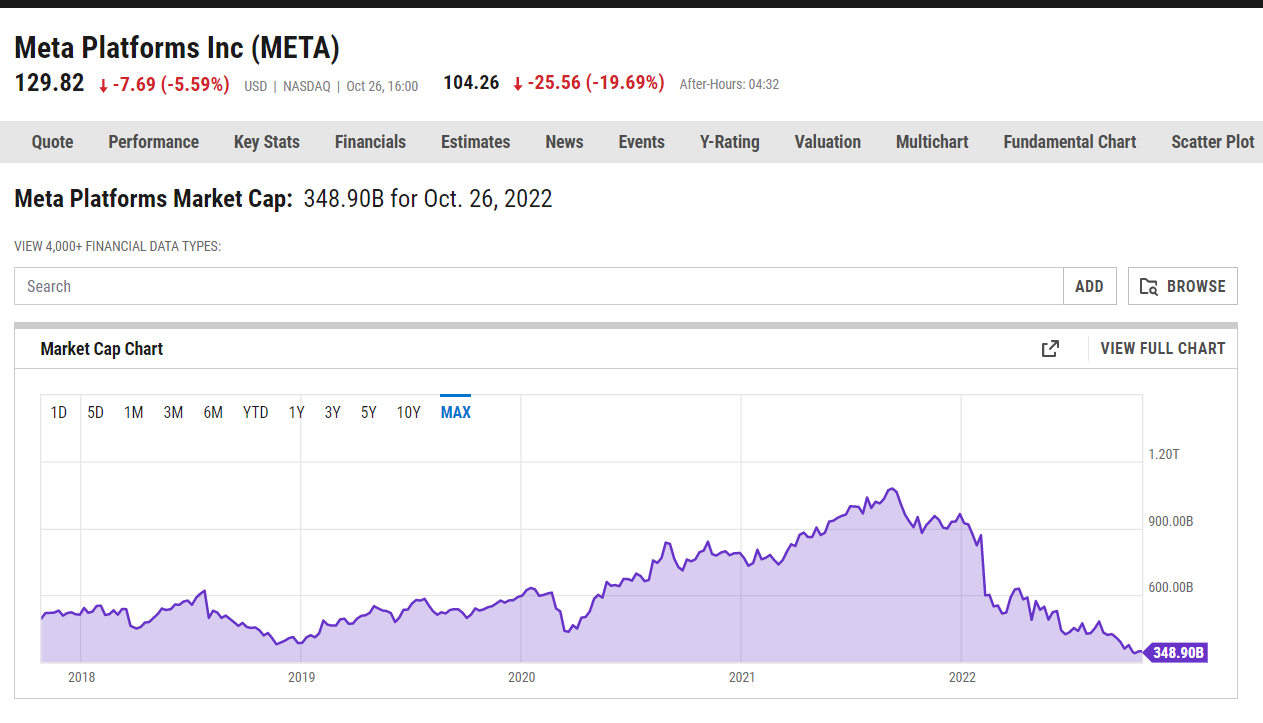Image resolution: width=1263 pixels, height=723 pixels.
Task: Click the -25.56 (-19.69%) after-hours change
Action: (x=588, y=83)
